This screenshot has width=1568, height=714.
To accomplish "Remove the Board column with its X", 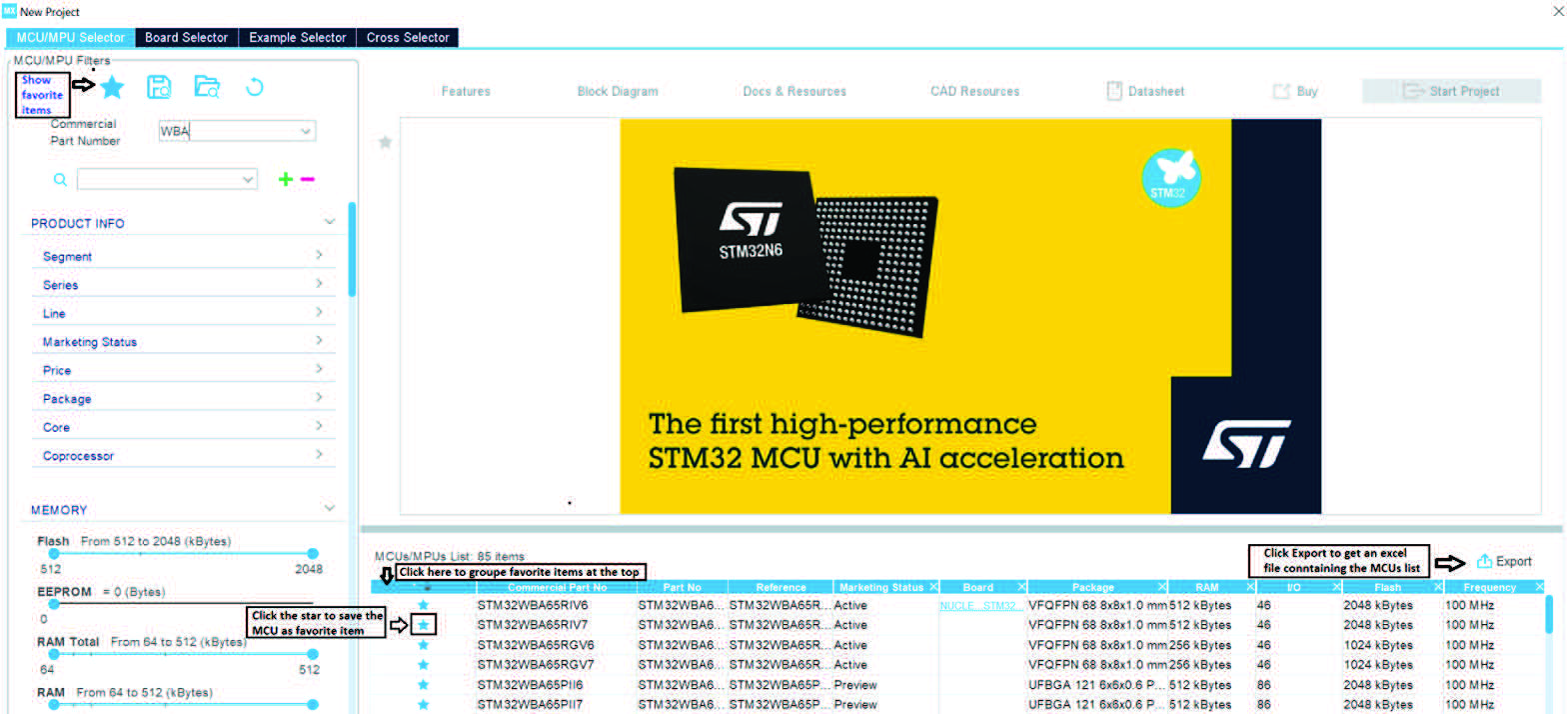I will (1021, 587).
